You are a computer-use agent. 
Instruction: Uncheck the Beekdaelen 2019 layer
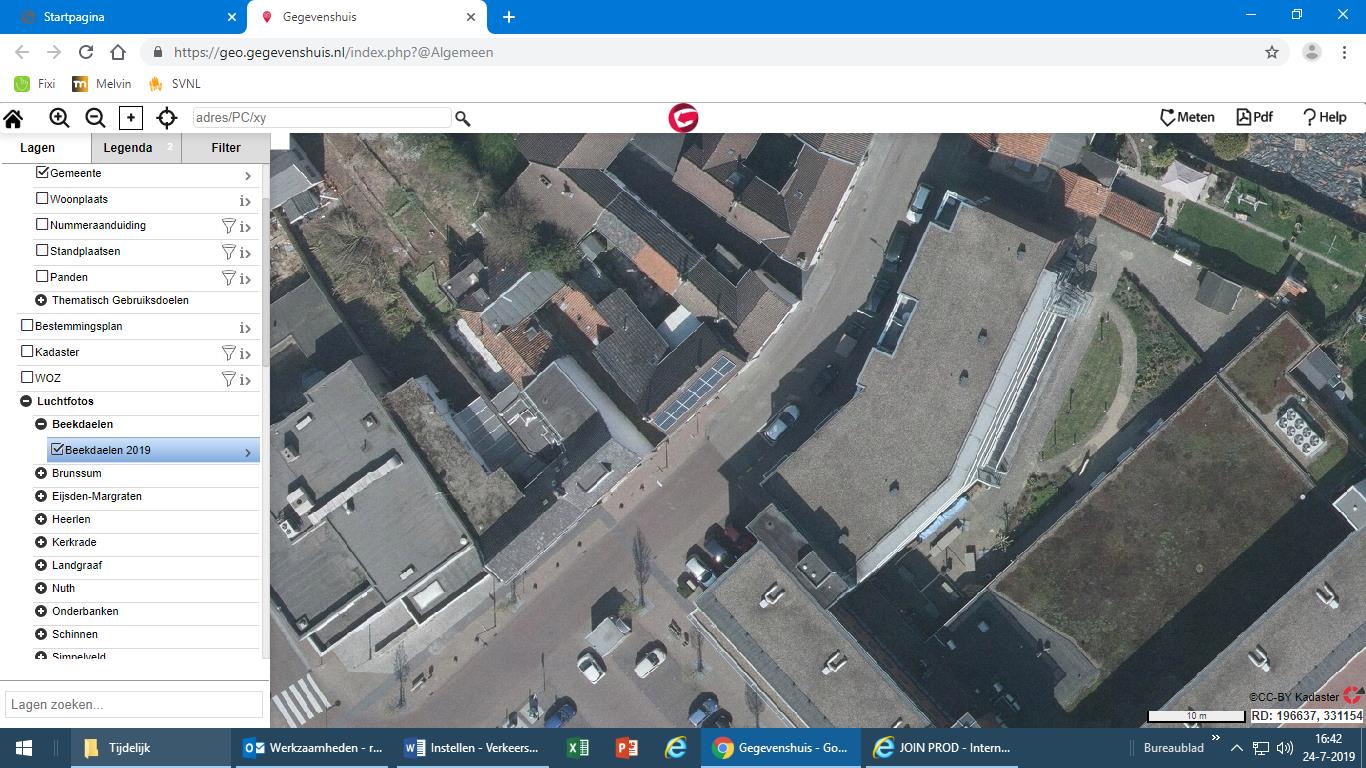pos(57,449)
